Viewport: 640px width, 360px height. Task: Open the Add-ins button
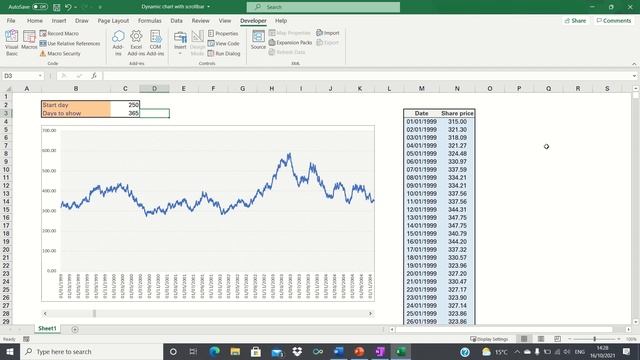118,42
